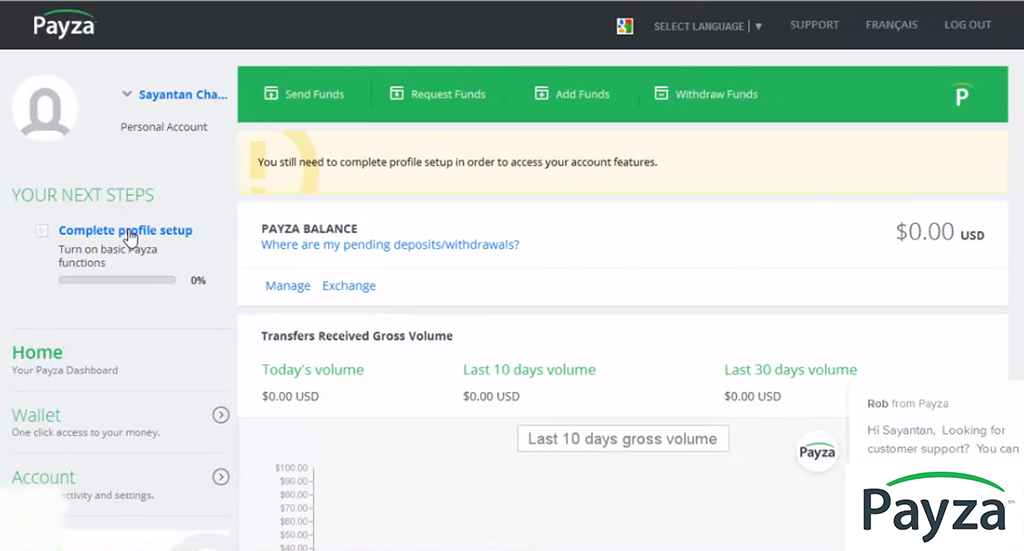Expand the account name dropdown arrow
This screenshot has height=551, width=1024.
click(127, 95)
